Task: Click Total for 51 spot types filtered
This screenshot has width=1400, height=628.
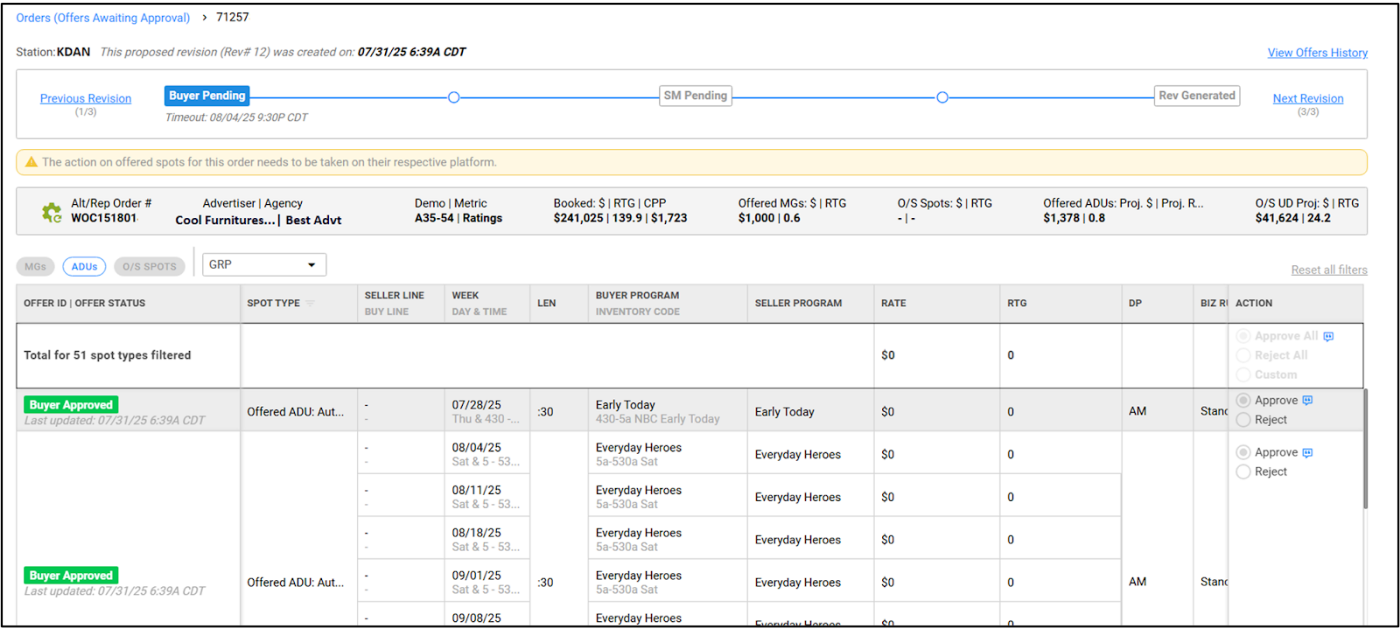Action: click(107, 355)
